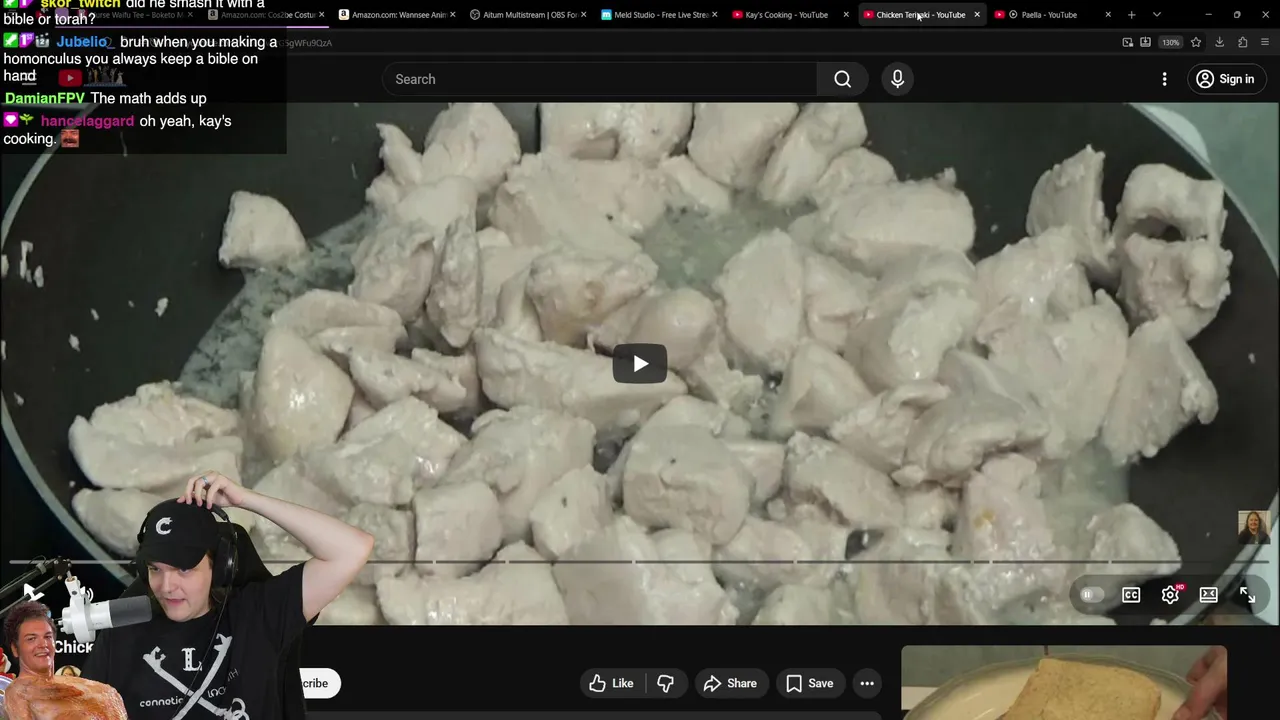This screenshot has height=720, width=1280.
Task: Click username Jubelio in chat overlay
Action: 82,42
